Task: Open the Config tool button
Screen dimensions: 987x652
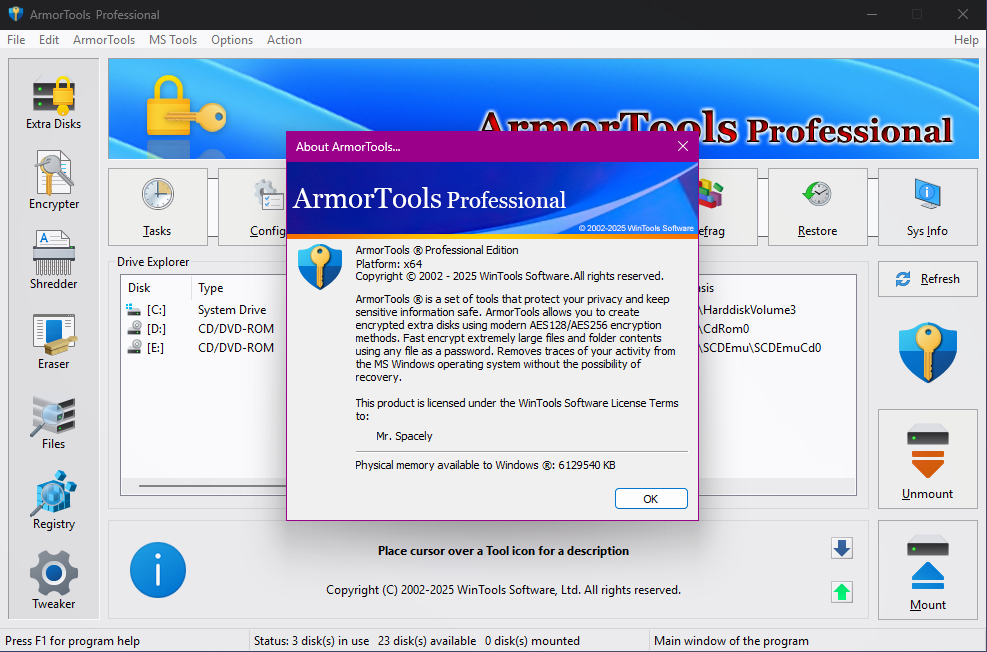Action: pos(252,206)
